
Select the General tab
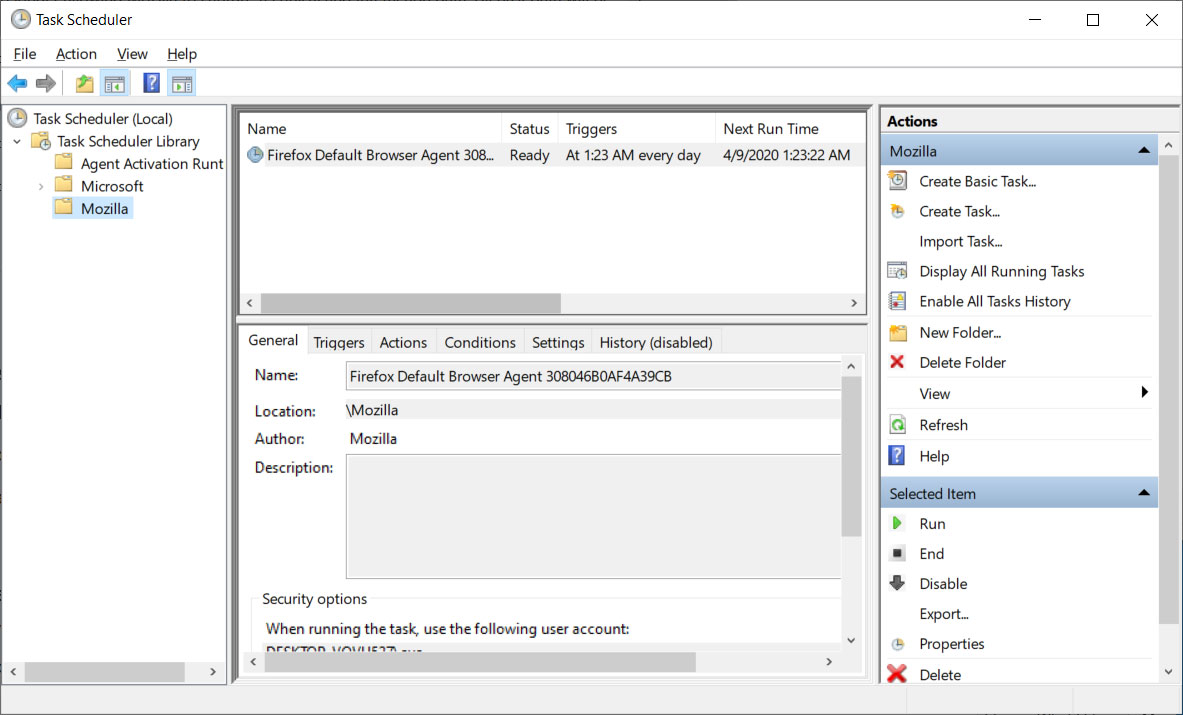[x=273, y=340]
